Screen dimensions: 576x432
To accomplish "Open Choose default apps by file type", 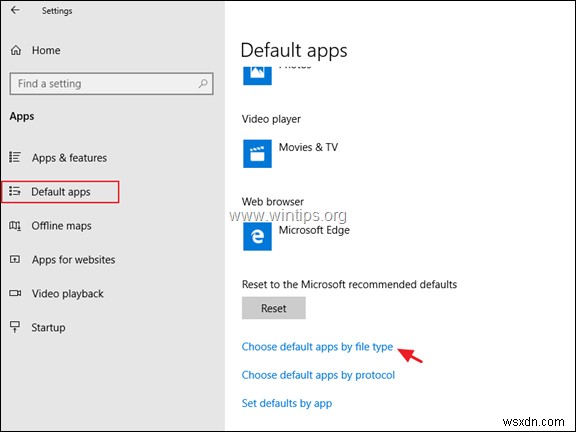I will [317, 347].
